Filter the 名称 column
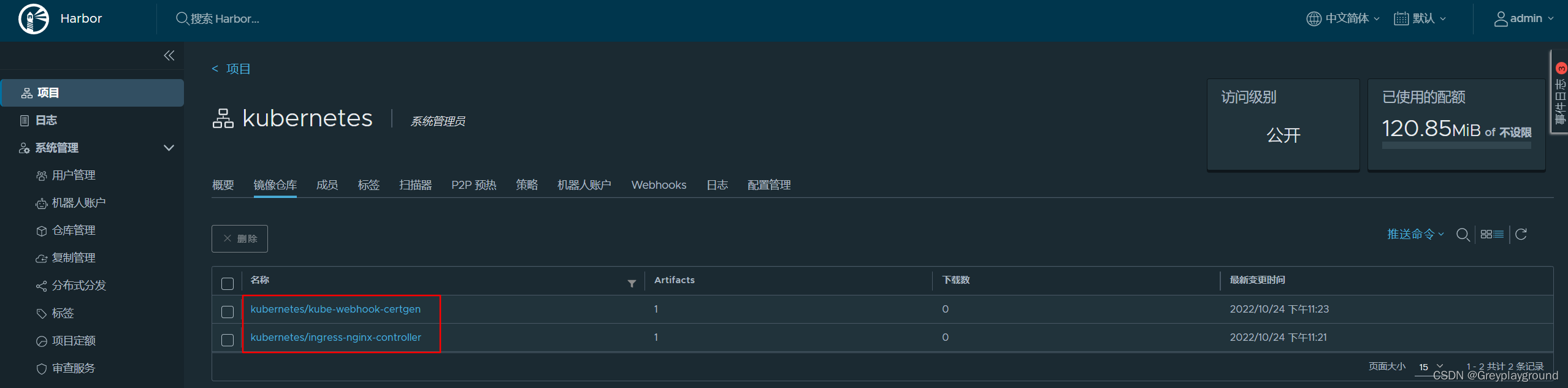The image size is (1568, 388). pyautogui.click(x=632, y=283)
